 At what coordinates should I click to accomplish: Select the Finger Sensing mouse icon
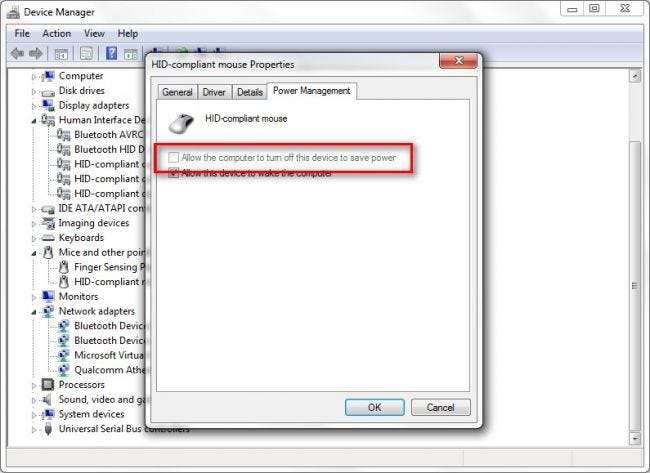pos(63,267)
